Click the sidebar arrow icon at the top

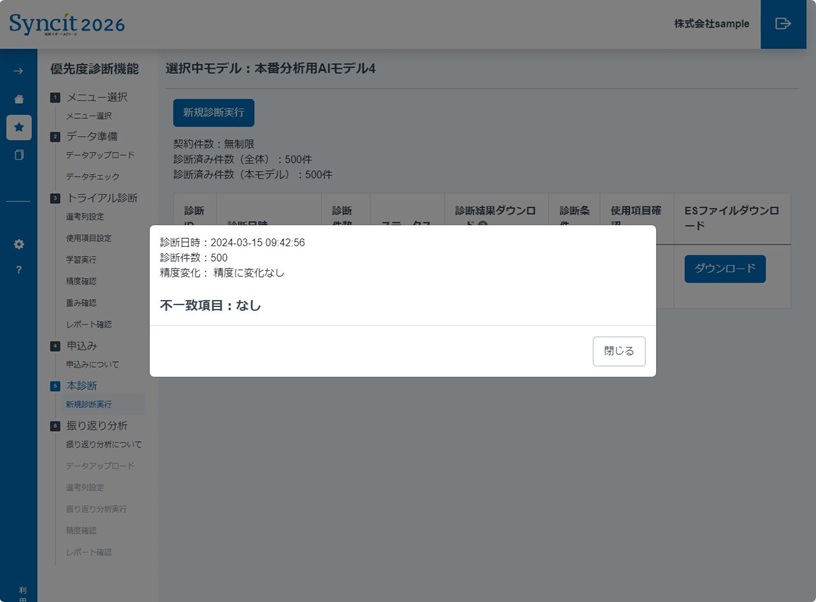click(19, 72)
